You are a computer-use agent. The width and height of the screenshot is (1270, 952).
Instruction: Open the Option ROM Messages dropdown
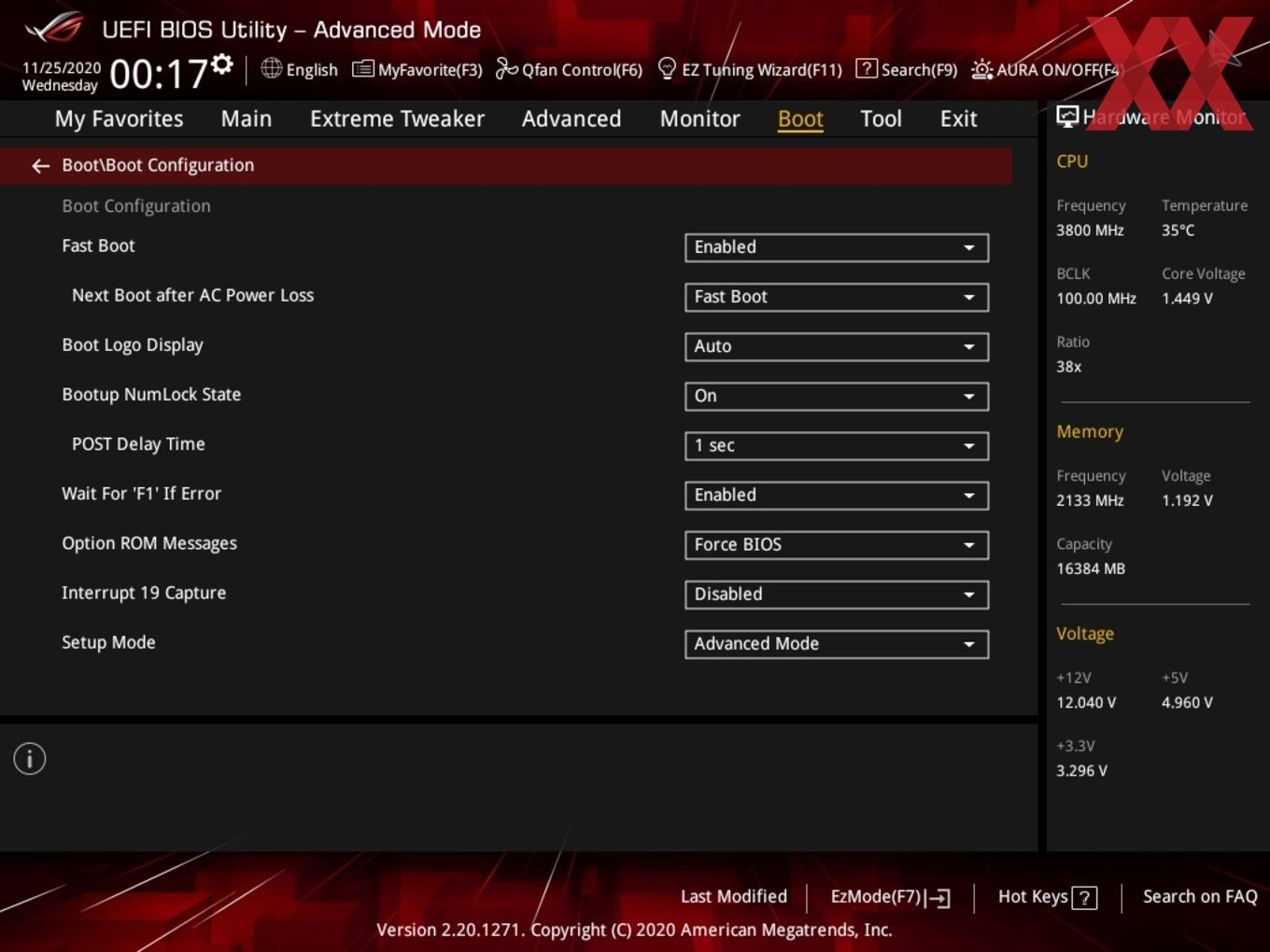click(x=837, y=544)
